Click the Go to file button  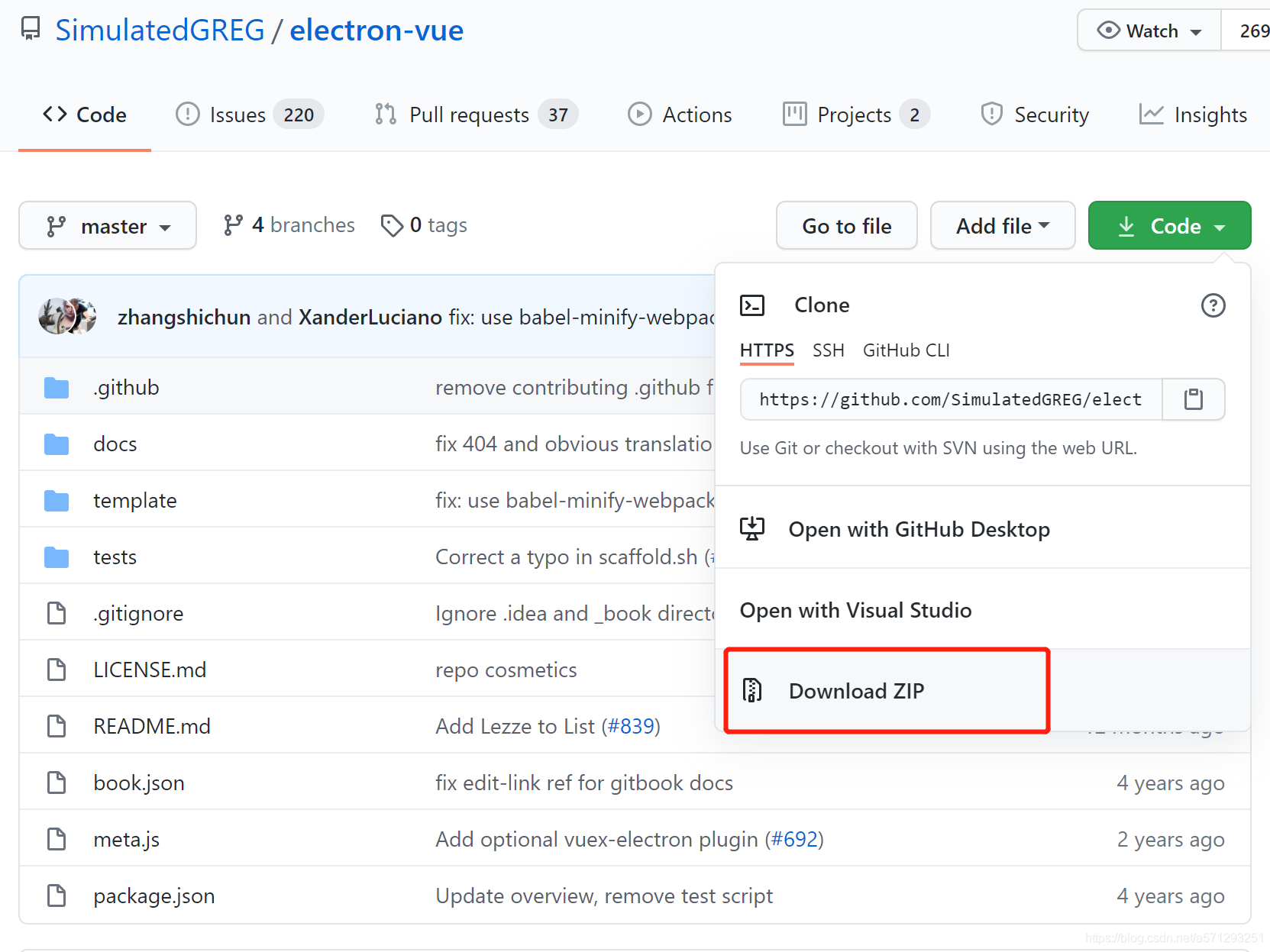pos(847,226)
